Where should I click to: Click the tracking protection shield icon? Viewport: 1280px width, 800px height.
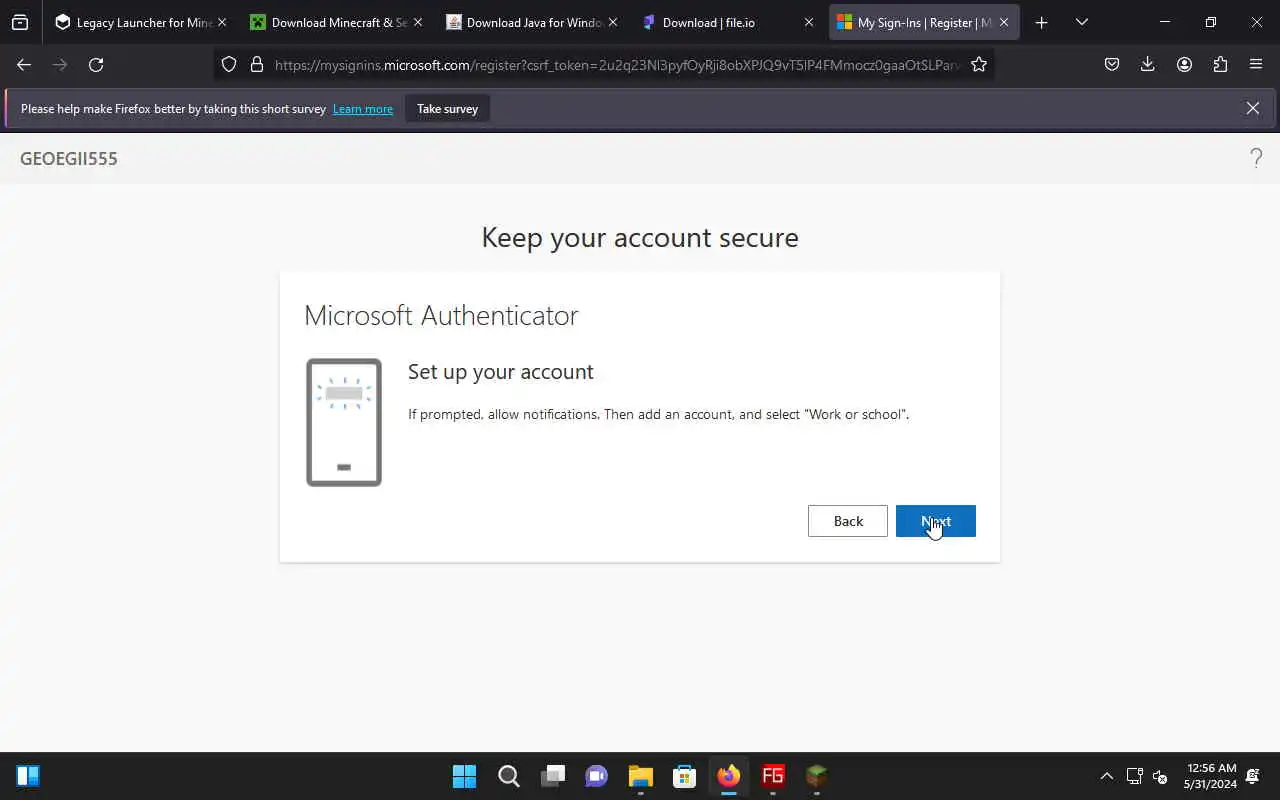229,64
